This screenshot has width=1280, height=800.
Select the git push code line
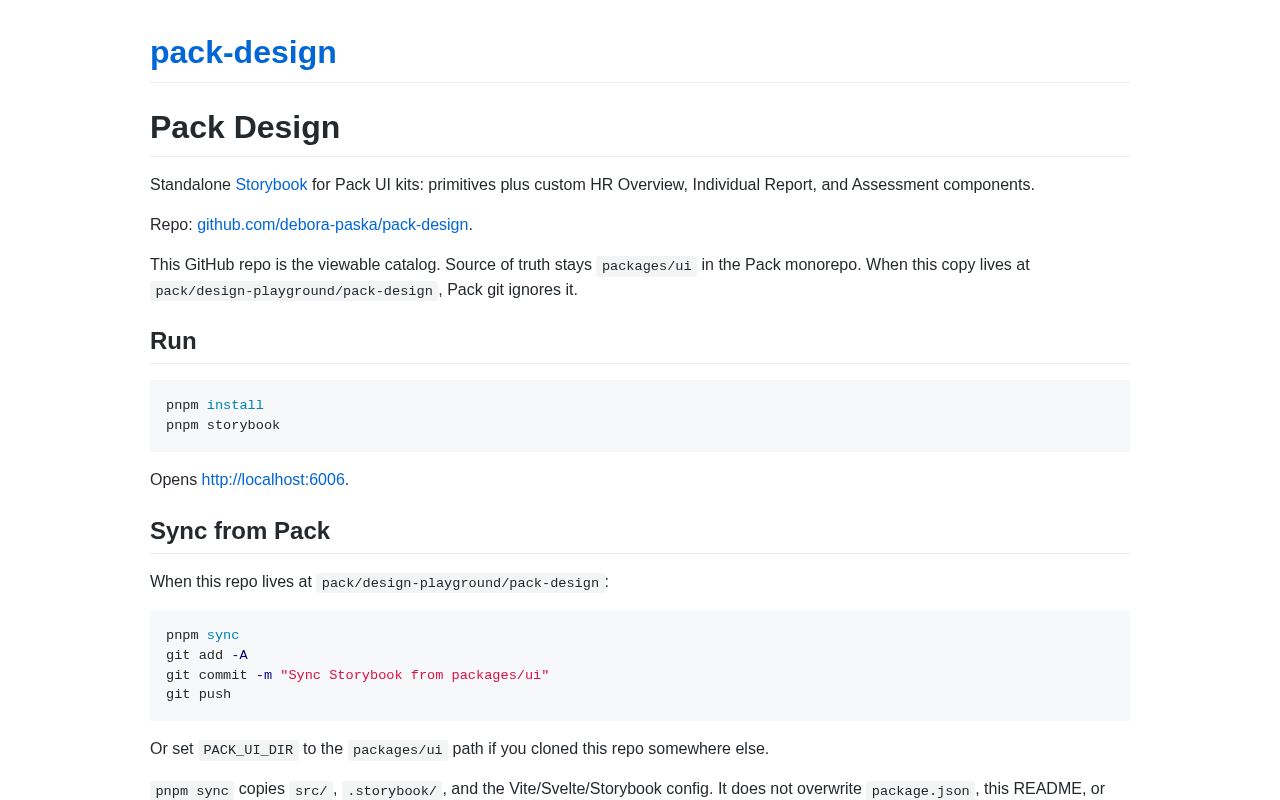click(198, 695)
